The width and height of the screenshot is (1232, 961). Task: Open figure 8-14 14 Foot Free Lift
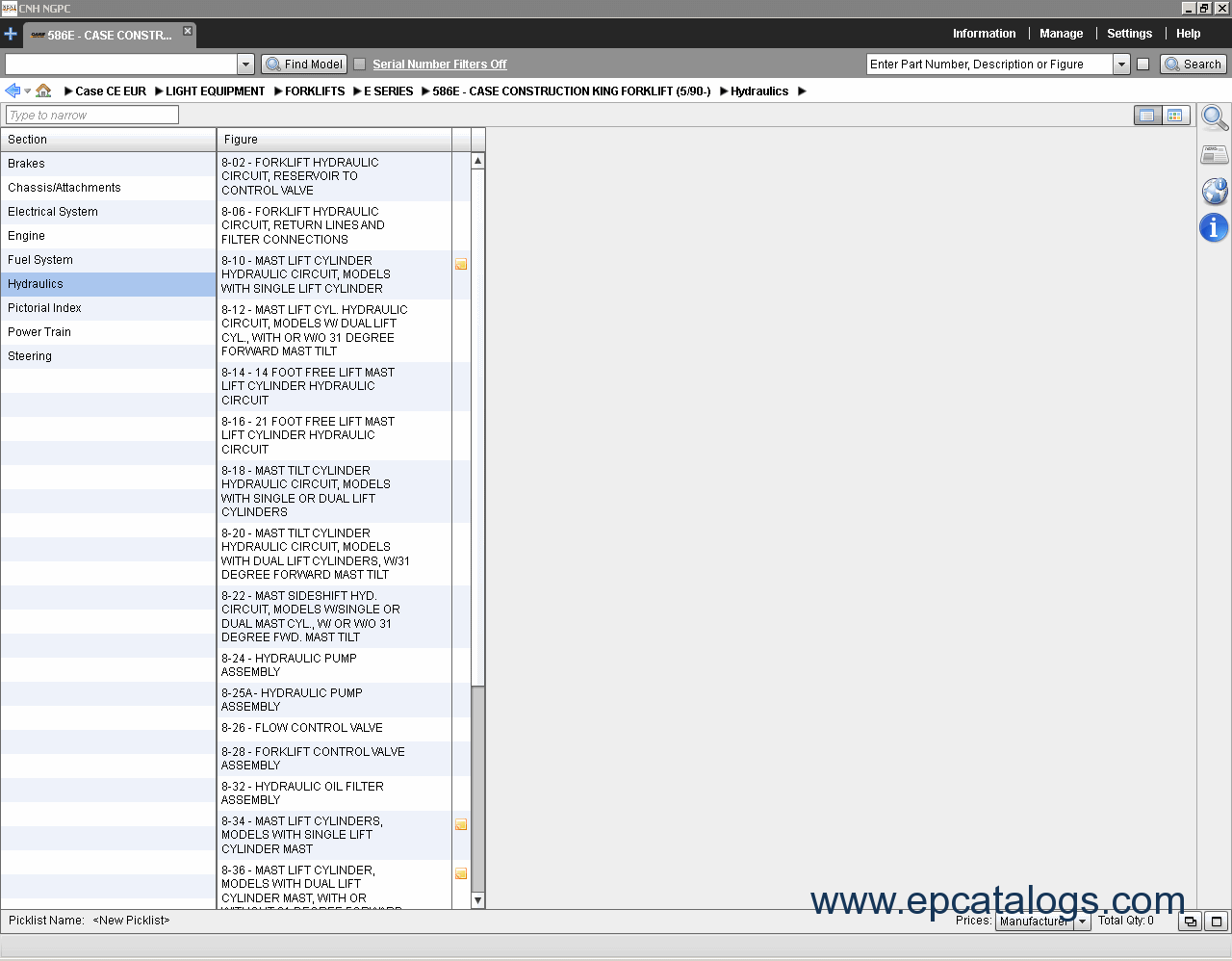click(335, 386)
